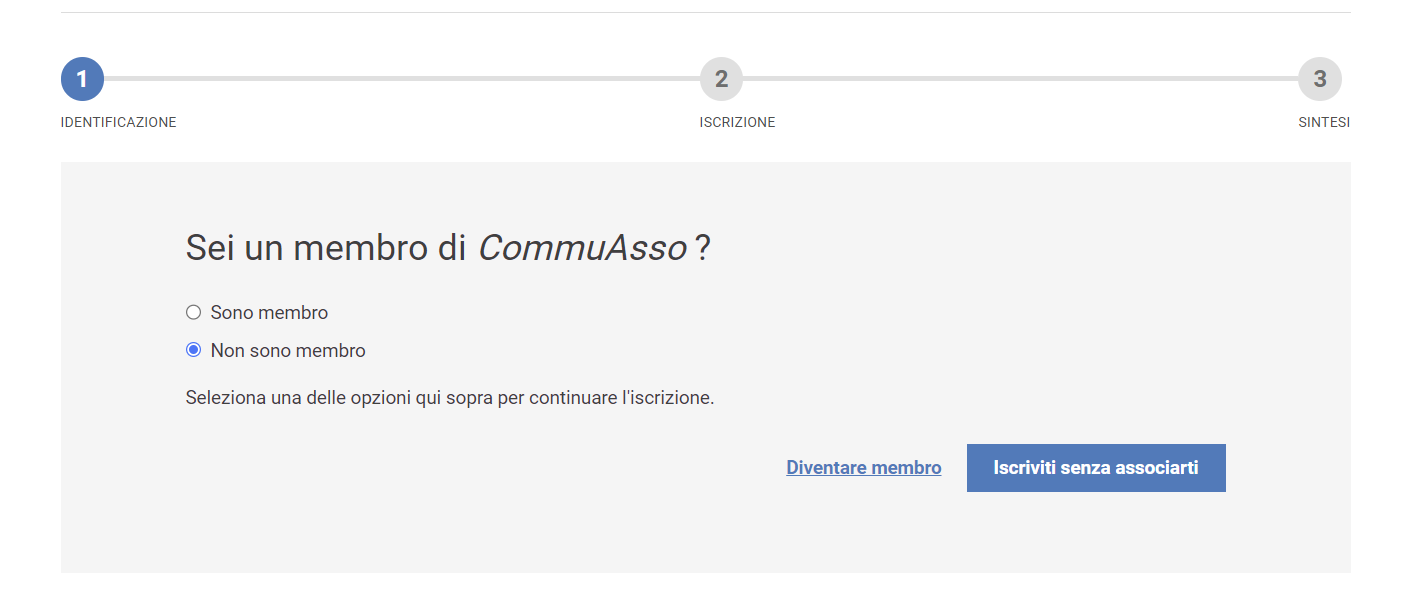
Task: Click the "Sono membro" option label text
Action: click(x=269, y=313)
